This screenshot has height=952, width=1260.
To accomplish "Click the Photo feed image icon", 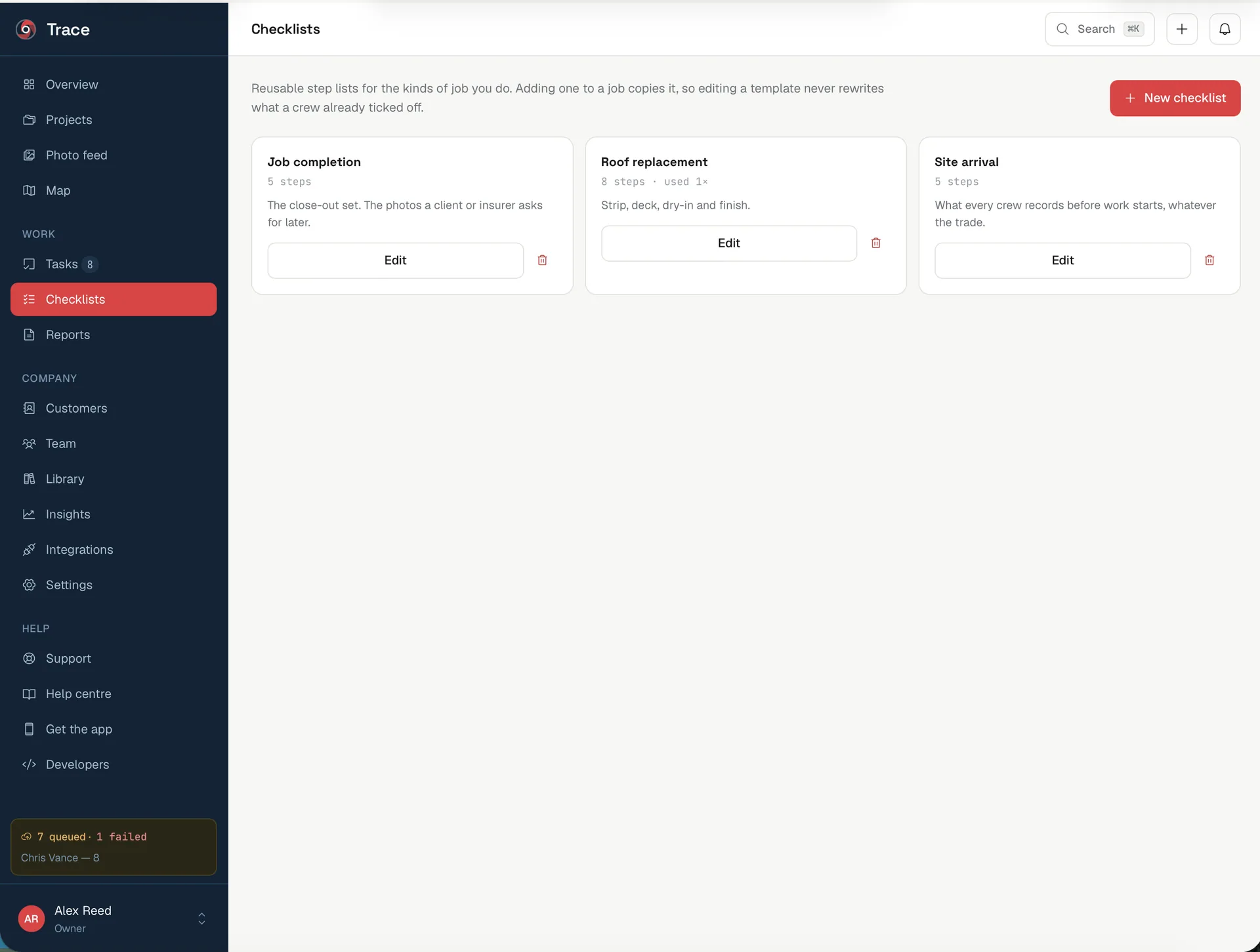I will 29,155.
